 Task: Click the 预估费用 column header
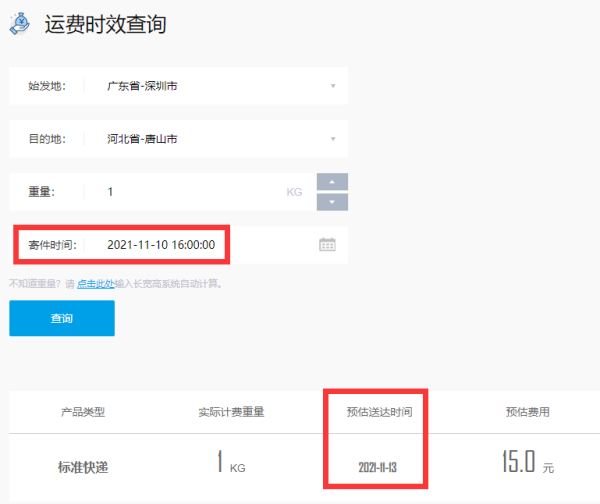click(x=525, y=411)
